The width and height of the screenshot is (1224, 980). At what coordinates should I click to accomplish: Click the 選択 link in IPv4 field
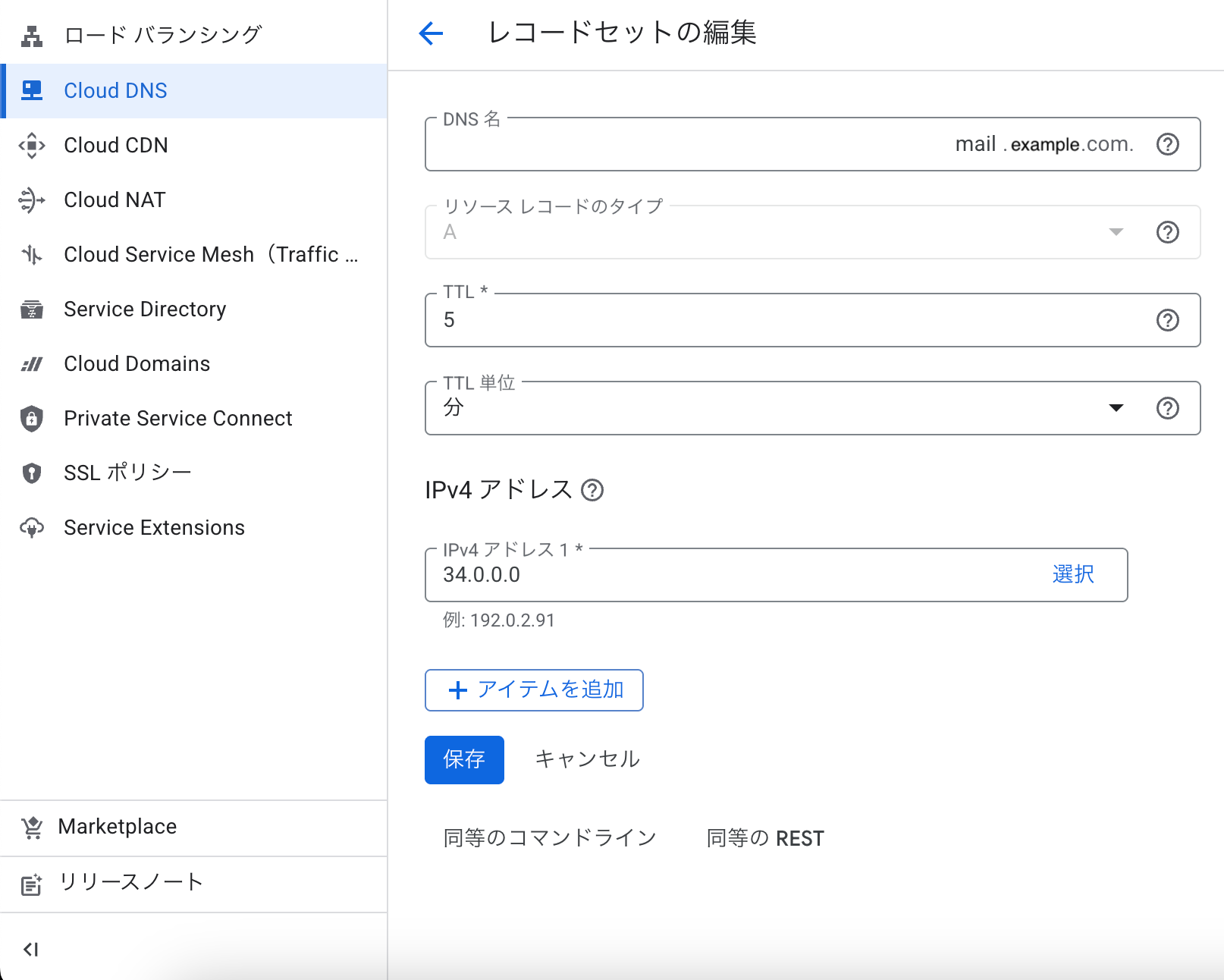click(1073, 574)
